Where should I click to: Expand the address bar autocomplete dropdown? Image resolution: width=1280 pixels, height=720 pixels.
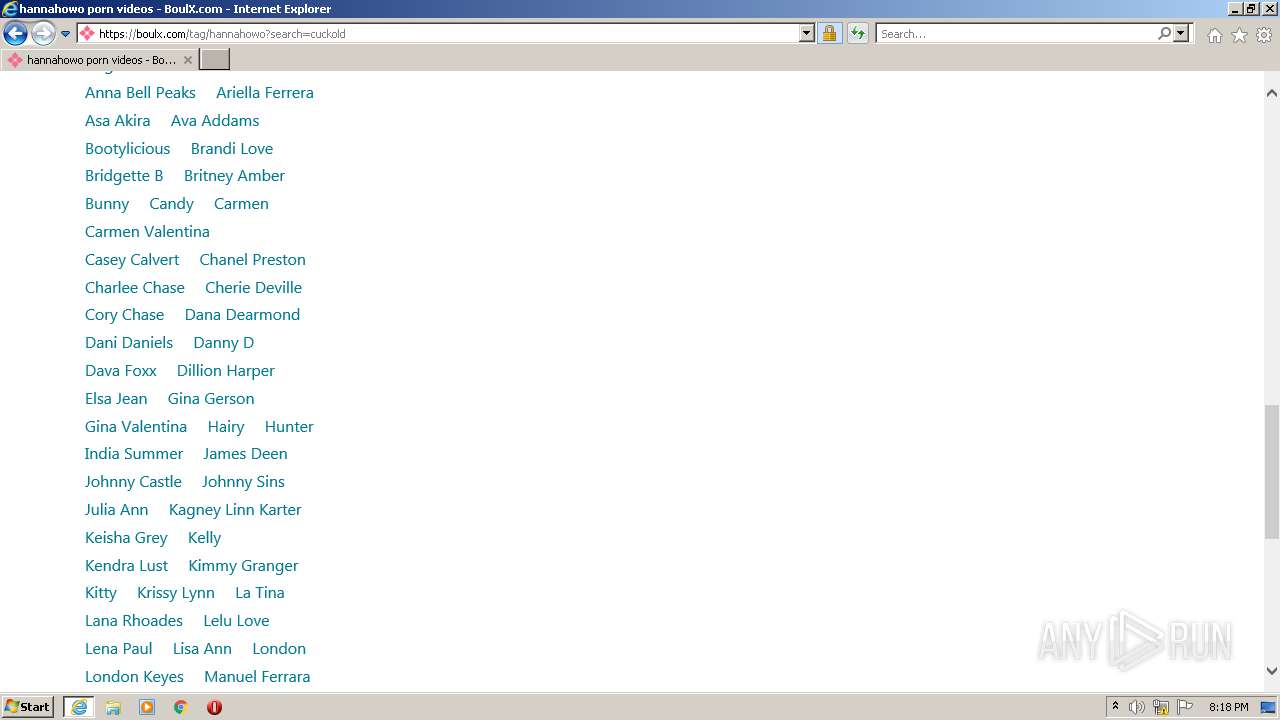click(x=807, y=33)
